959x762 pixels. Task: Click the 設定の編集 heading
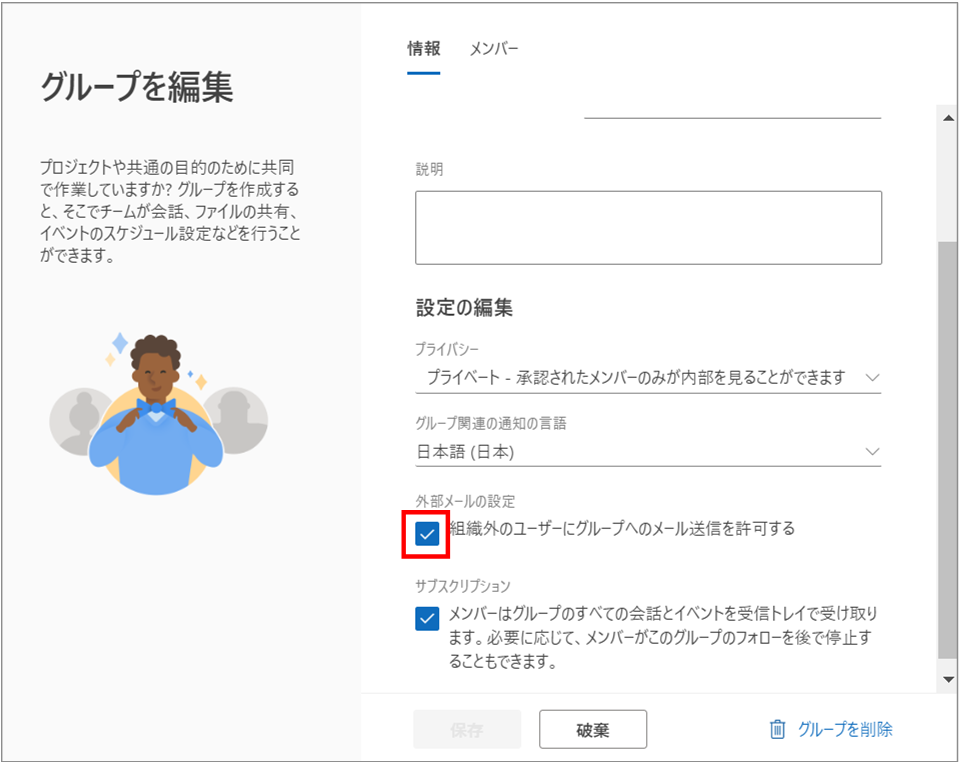(464, 308)
